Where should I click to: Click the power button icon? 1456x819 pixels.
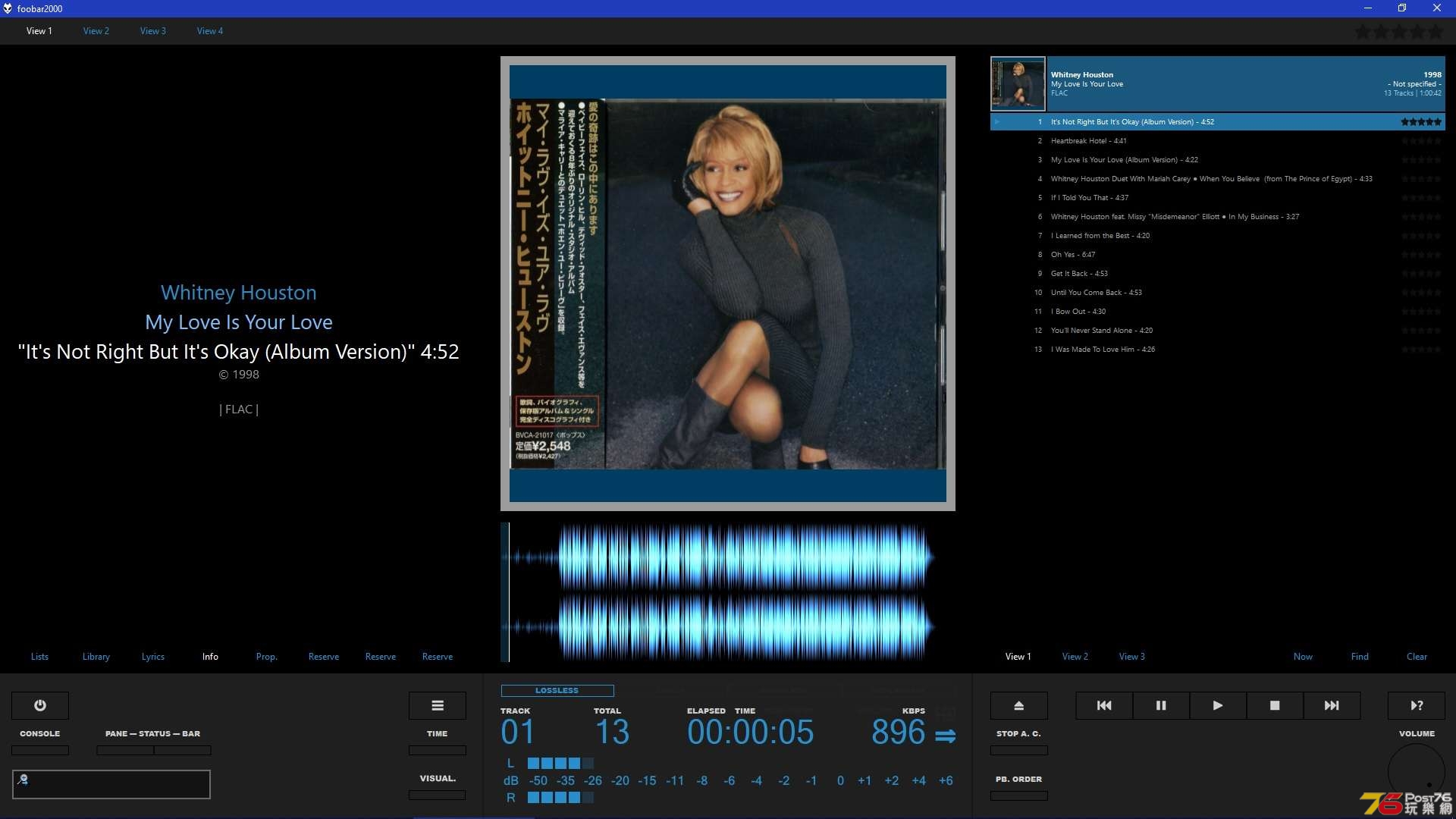coord(40,705)
